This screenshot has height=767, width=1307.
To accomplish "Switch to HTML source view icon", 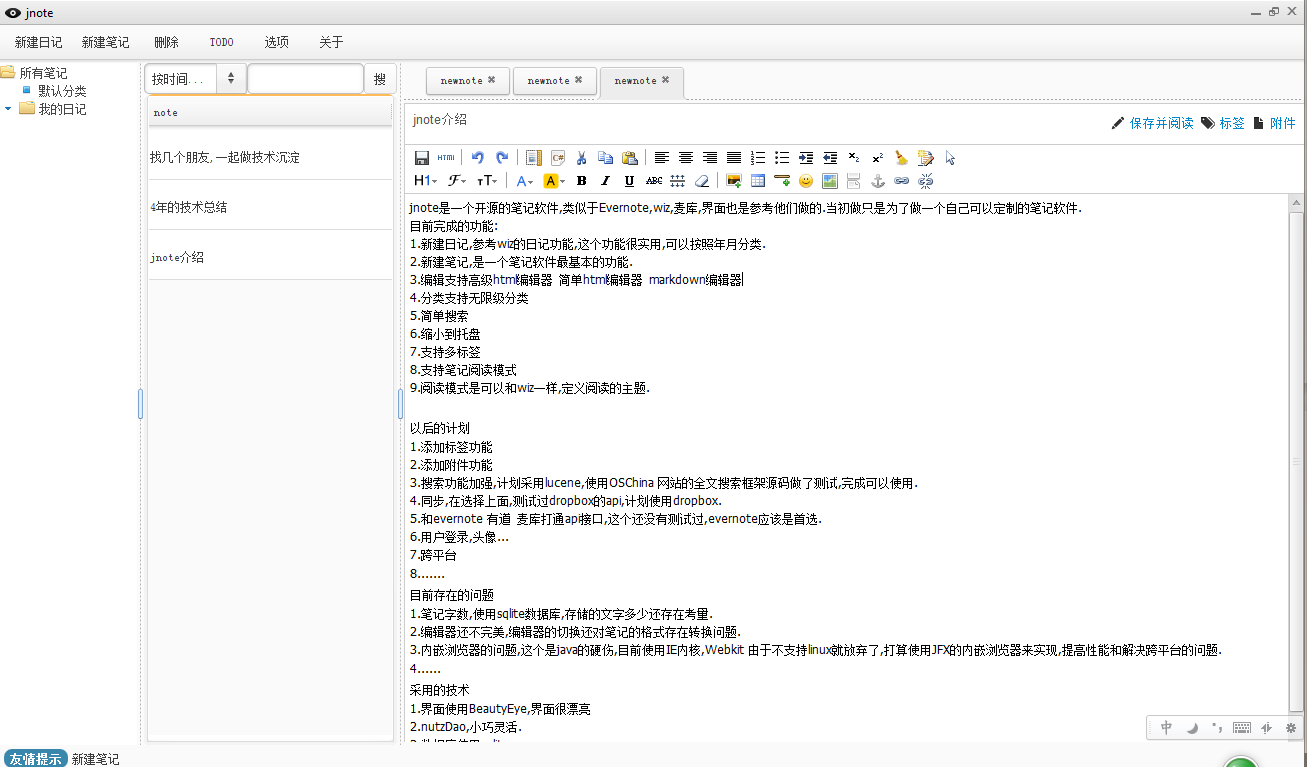I will pyautogui.click(x=446, y=158).
